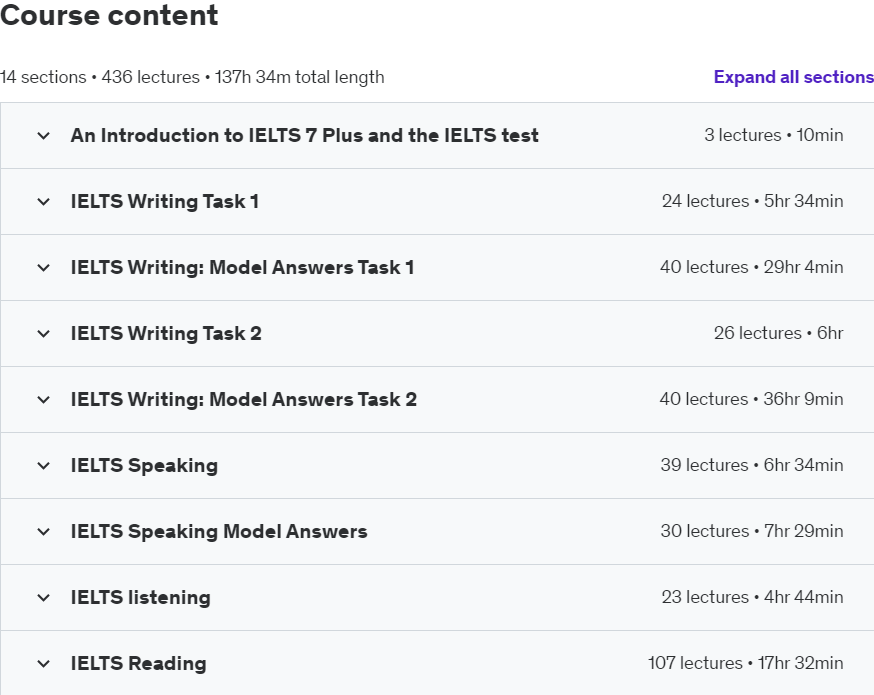Open the IELTS Reading section title
The image size is (874, 695).
pyautogui.click(x=138, y=663)
